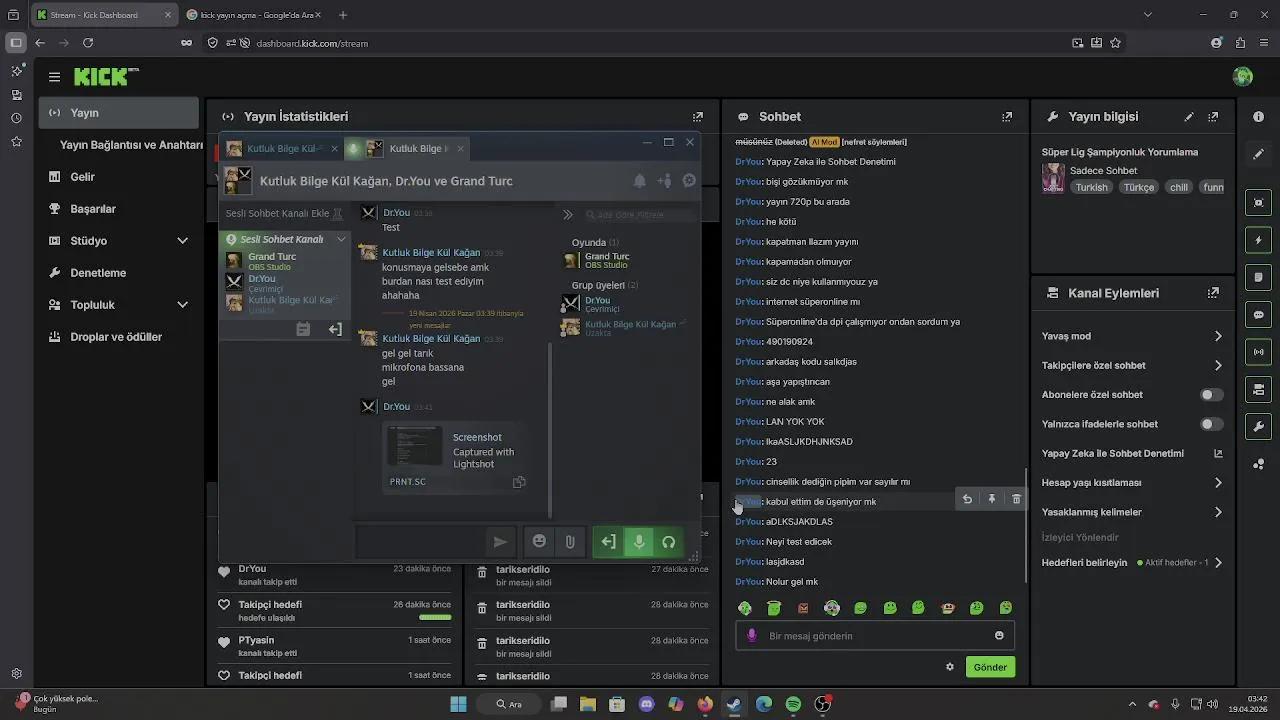Open Yavaş mod options
This screenshot has width=1280, height=720.
(x=1217, y=336)
